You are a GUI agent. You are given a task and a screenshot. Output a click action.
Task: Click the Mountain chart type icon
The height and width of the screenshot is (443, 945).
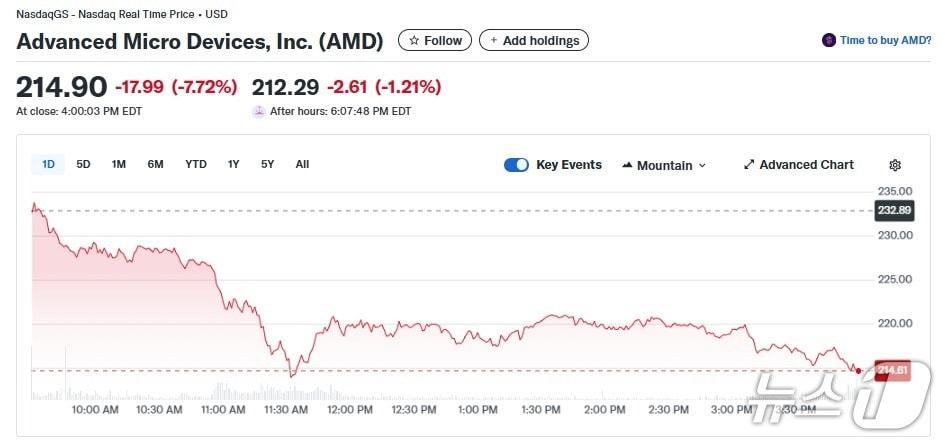[627, 165]
